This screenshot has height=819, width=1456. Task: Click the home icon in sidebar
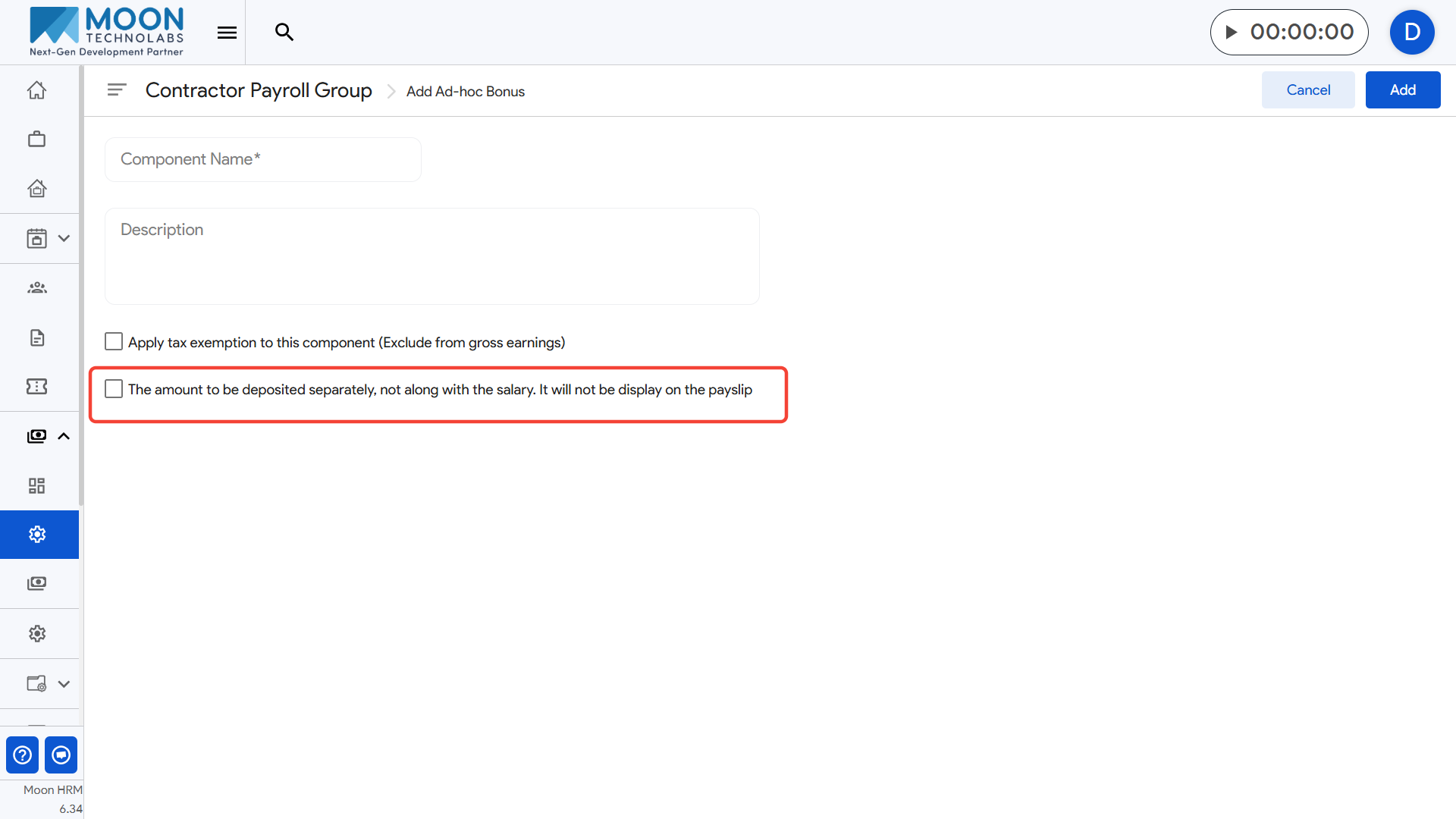pyautogui.click(x=36, y=90)
